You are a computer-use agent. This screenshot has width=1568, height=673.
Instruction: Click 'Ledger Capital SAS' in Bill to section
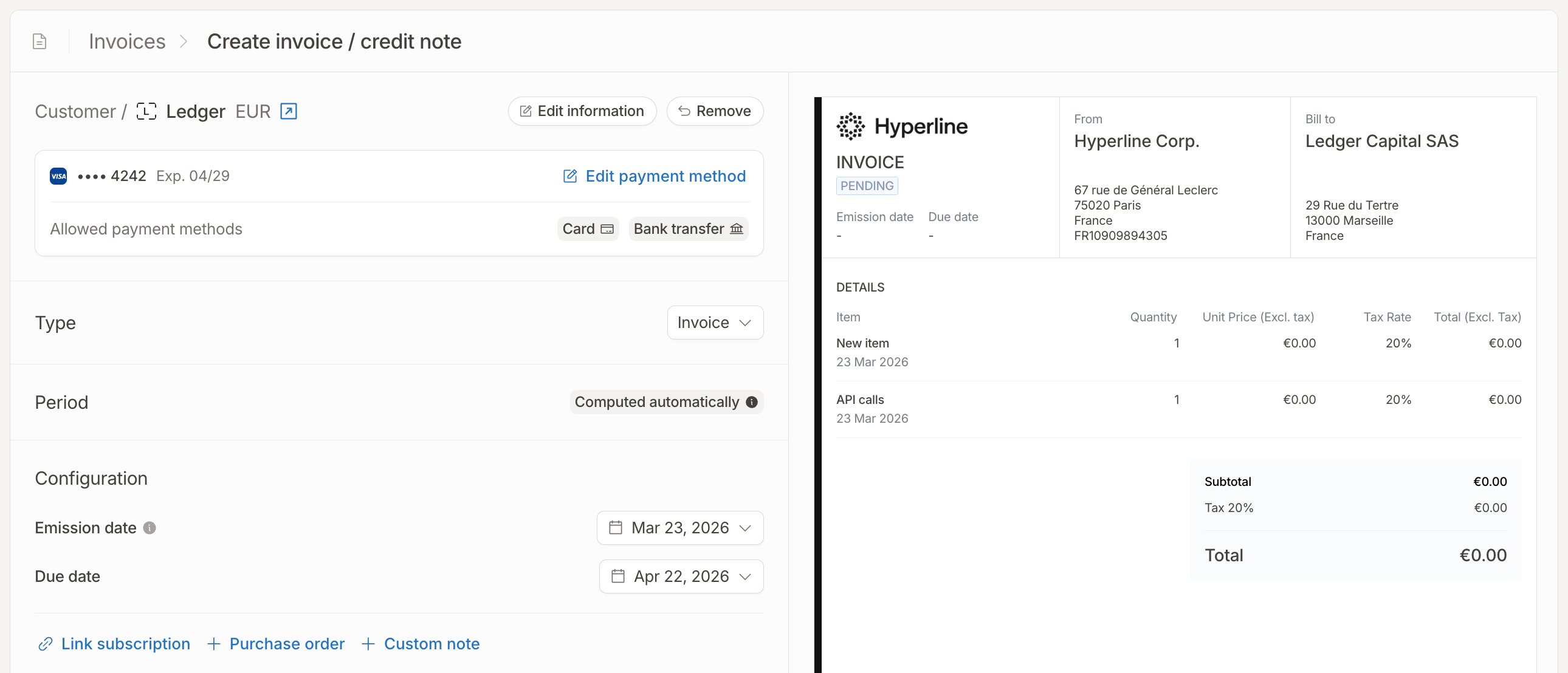tap(1382, 141)
